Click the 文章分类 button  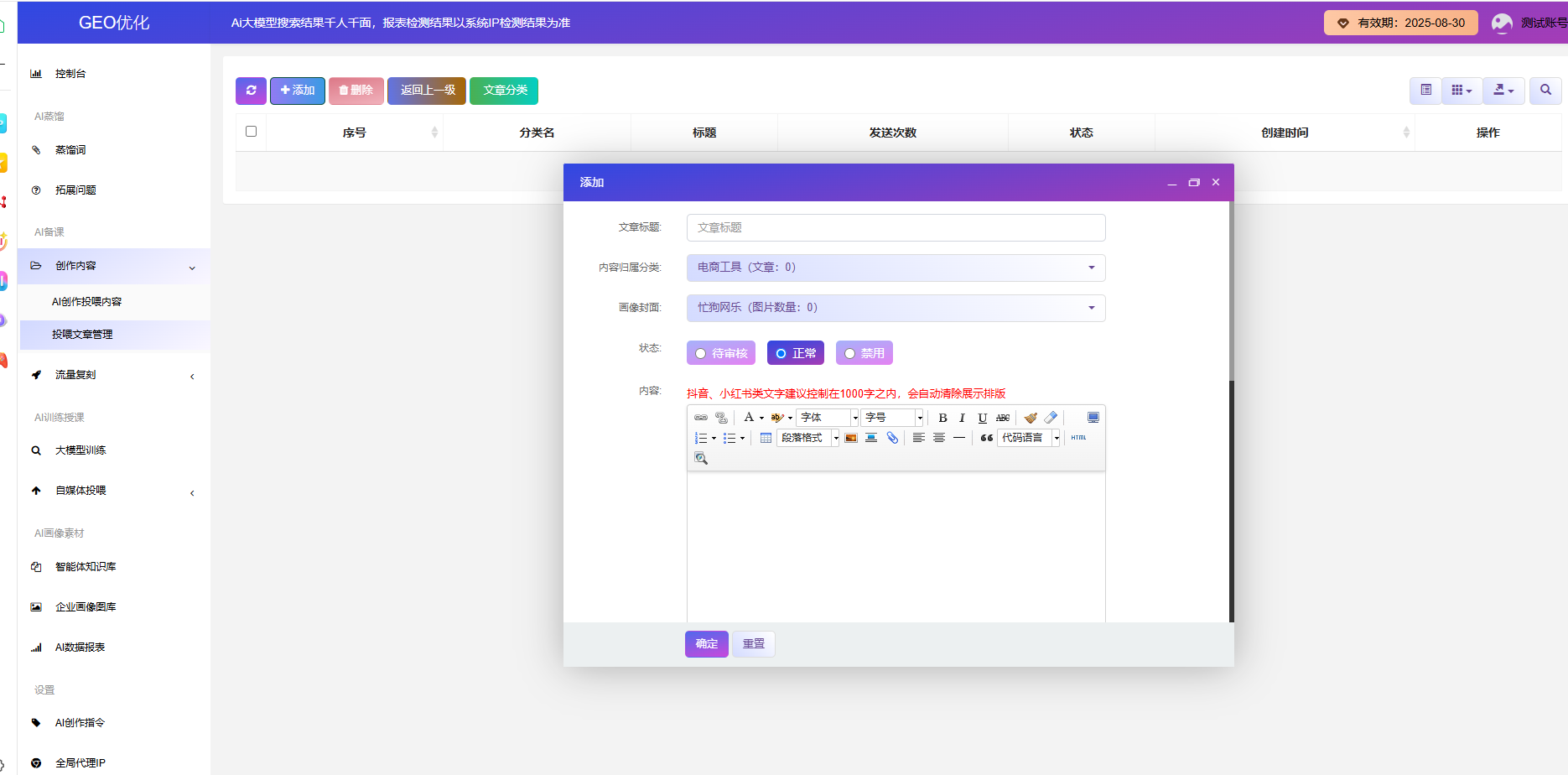(x=504, y=91)
